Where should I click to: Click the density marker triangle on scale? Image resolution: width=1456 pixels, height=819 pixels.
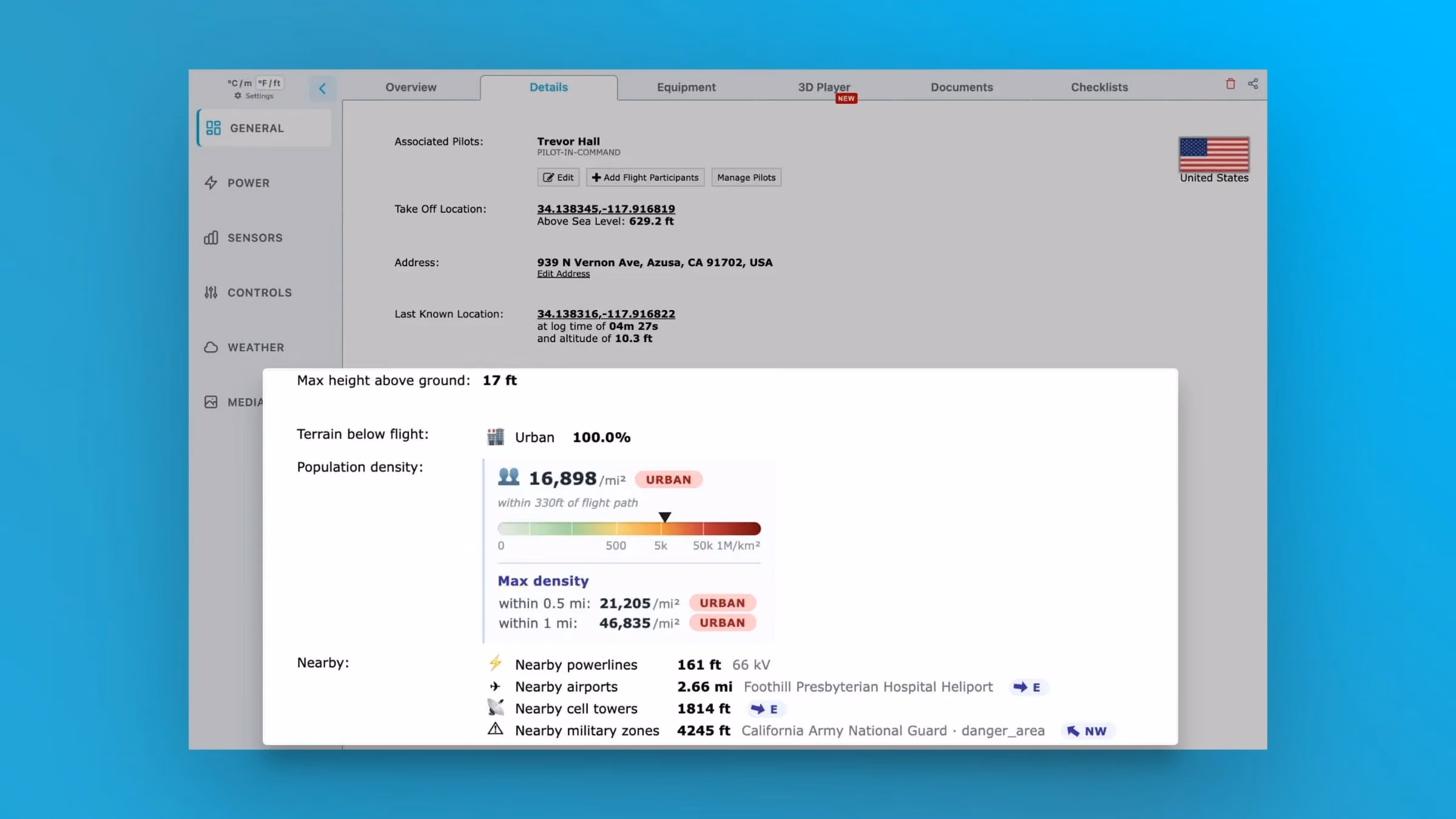point(665,517)
